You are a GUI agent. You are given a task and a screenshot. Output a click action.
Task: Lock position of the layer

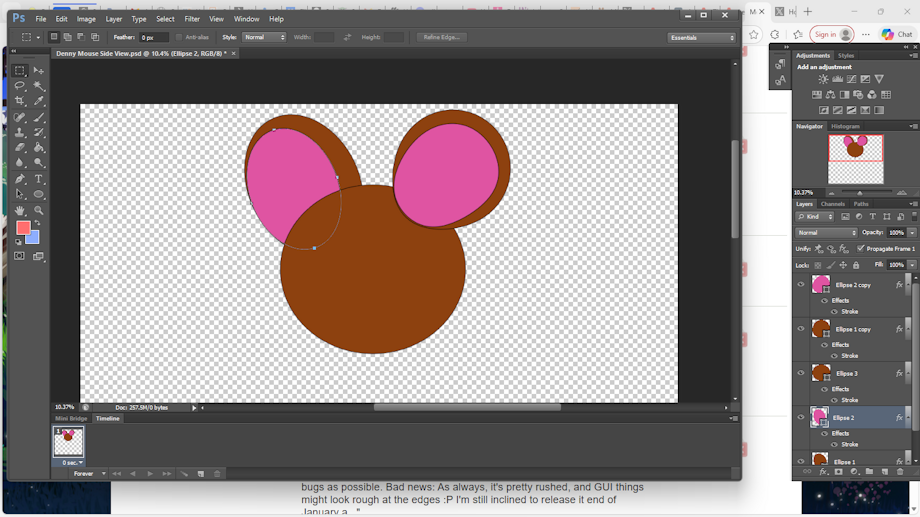coord(843,265)
